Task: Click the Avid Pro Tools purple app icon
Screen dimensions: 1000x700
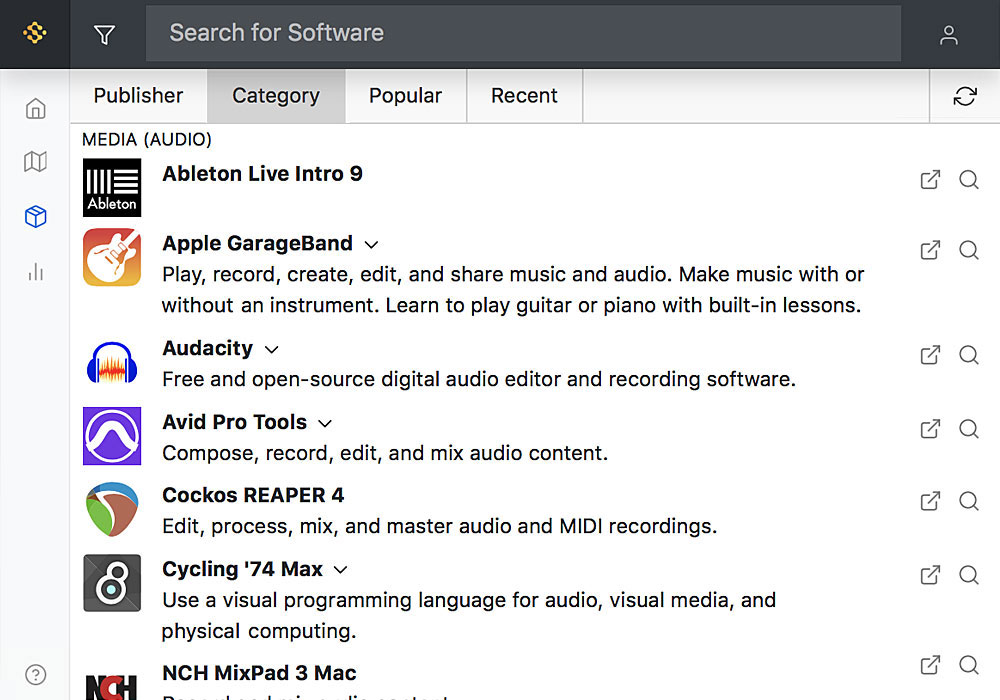Action: pyautogui.click(x=112, y=436)
